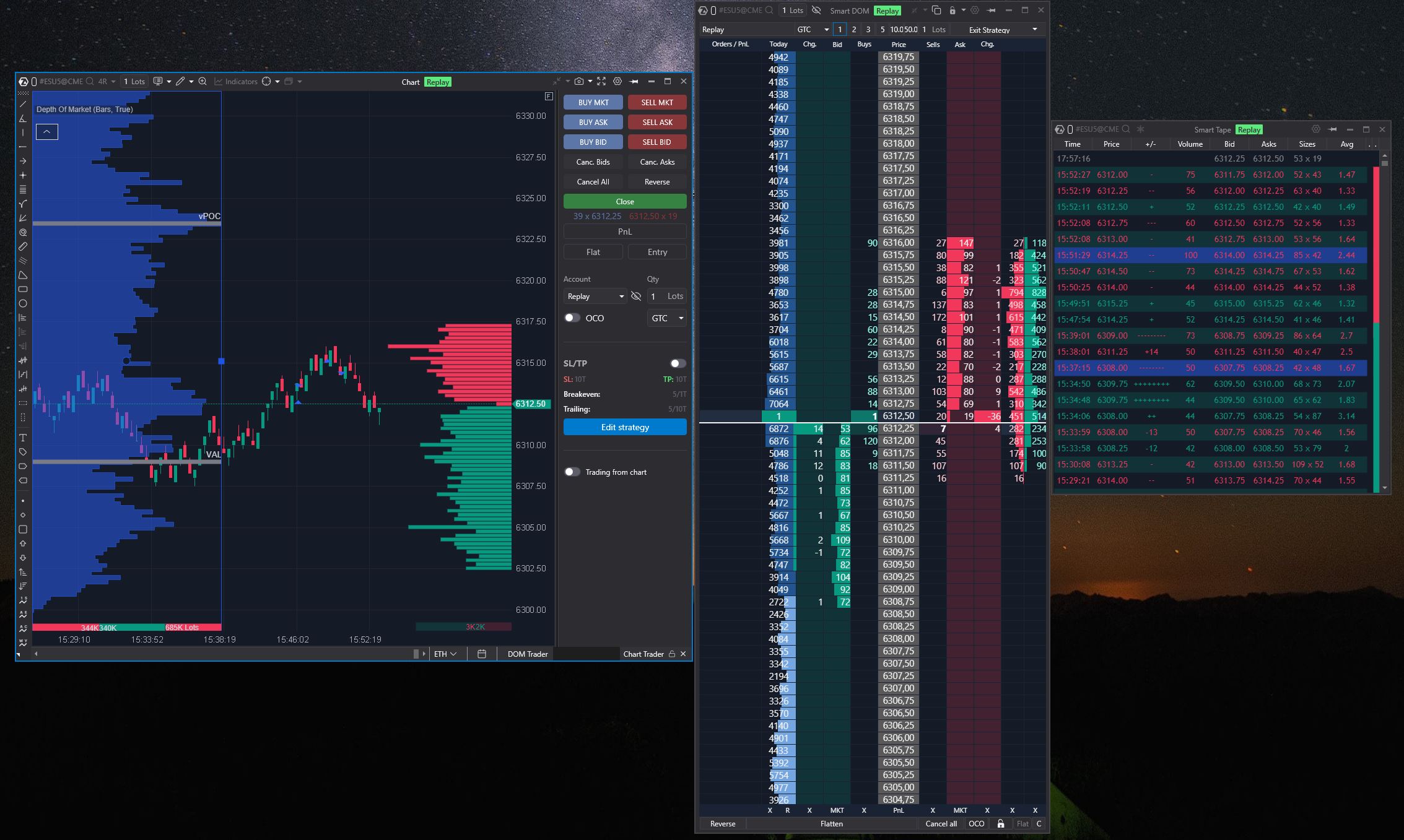The width and height of the screenshot is (1404, 840).
Task: Select the drawing pencil tool in chart toolbar
Action: tap(180, 82)
